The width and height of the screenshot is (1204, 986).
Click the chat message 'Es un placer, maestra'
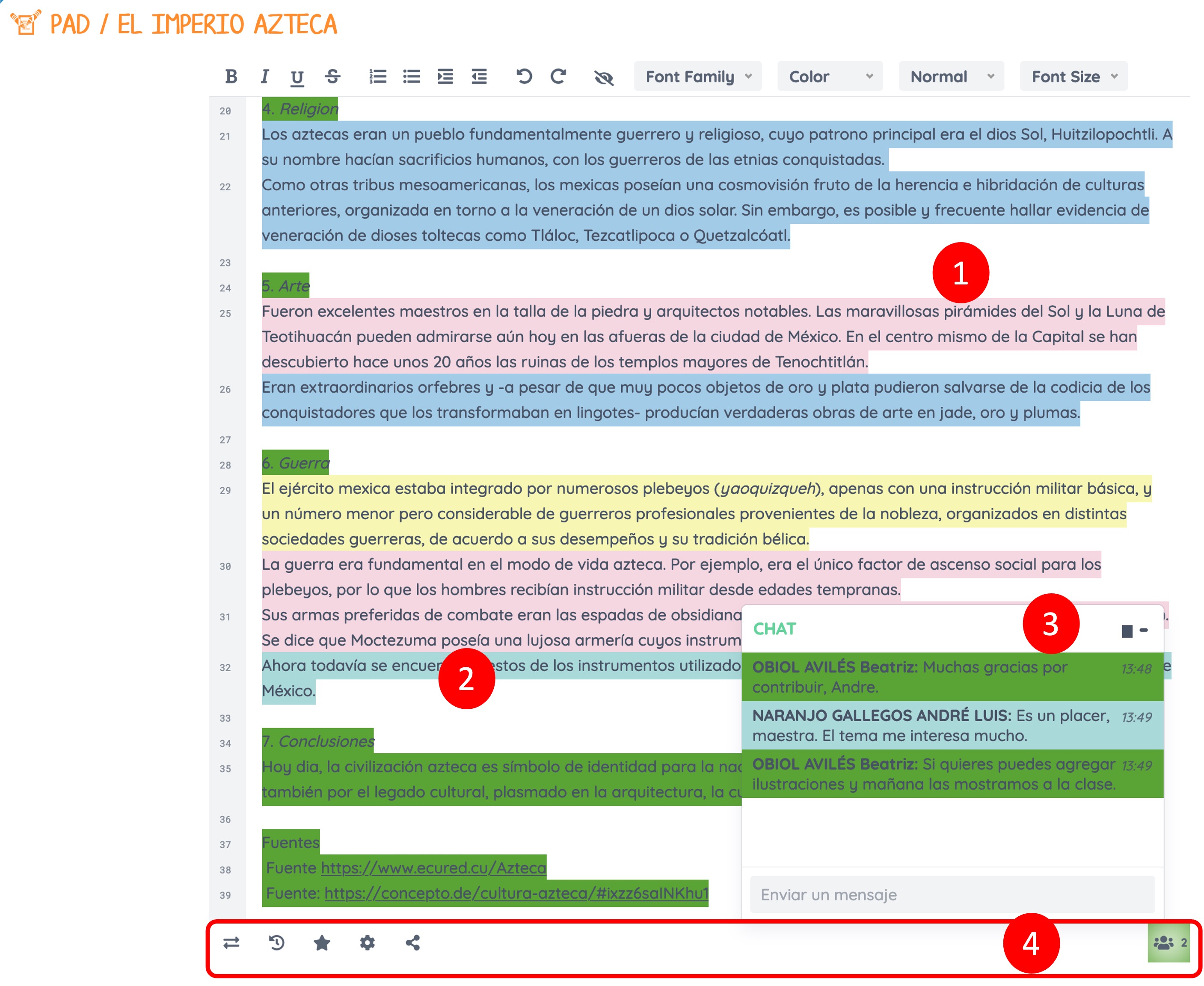pyautogui.click(x=952, y=725)
